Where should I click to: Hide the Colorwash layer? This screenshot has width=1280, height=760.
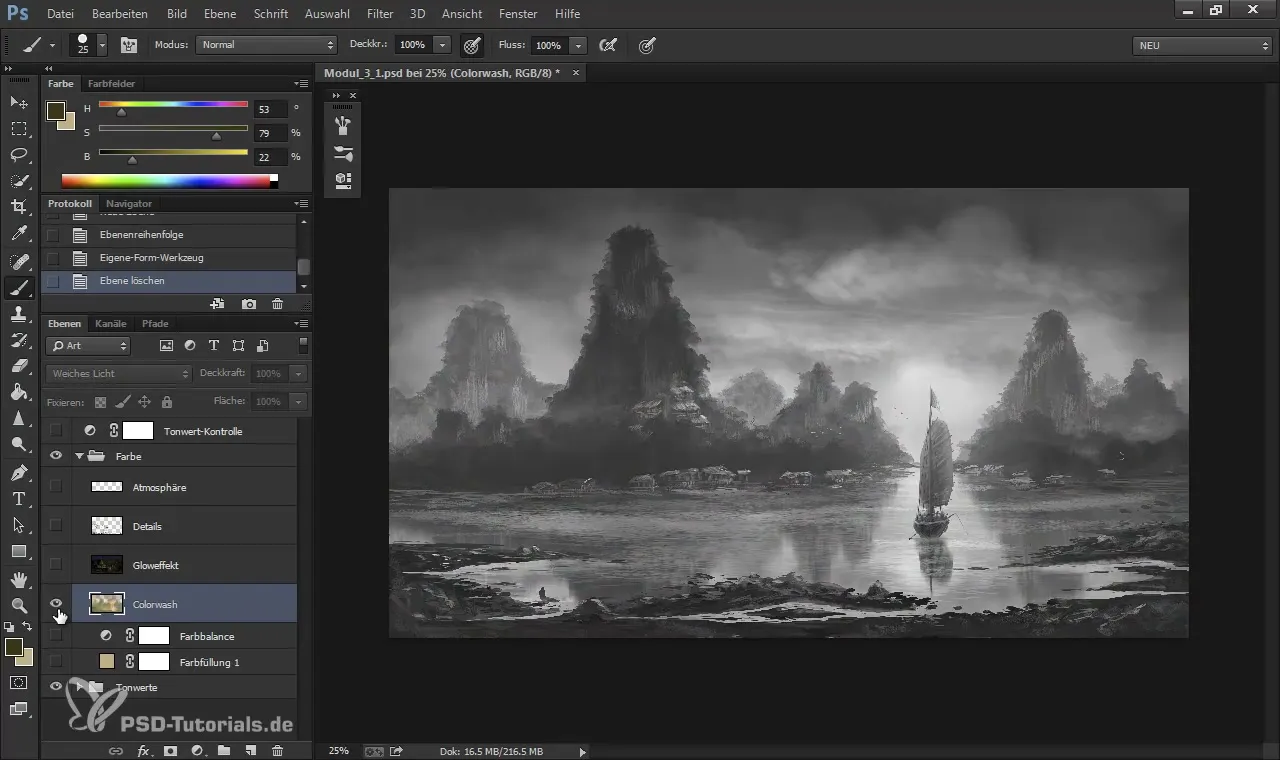[x=56, y=604]
